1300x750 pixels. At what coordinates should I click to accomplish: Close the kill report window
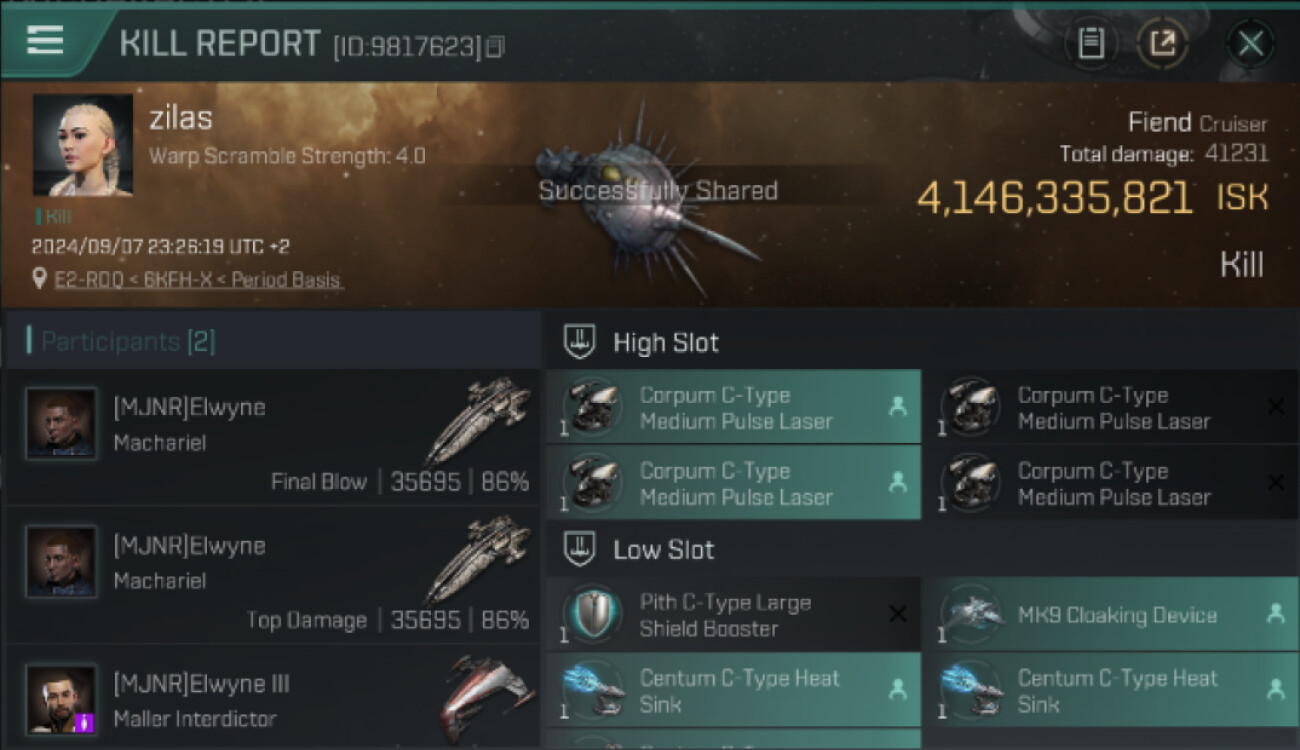coord(1251,43)
